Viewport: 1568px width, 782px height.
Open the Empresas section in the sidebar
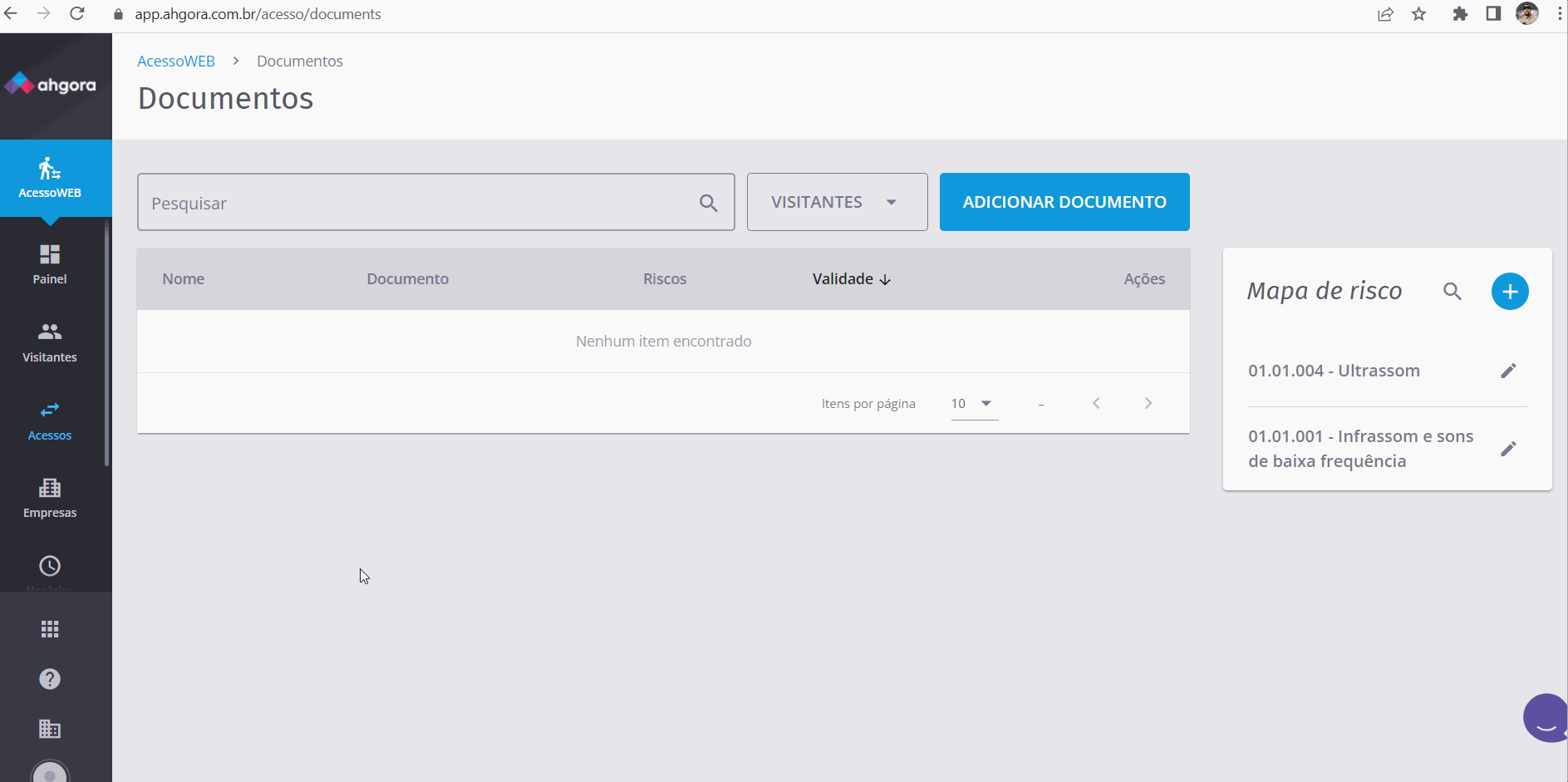[x=49, y=496]
